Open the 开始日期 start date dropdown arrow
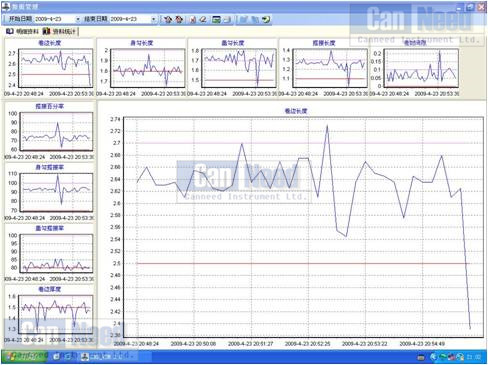Viewport: 488px width, 365px height. click(x=78, y=19)
